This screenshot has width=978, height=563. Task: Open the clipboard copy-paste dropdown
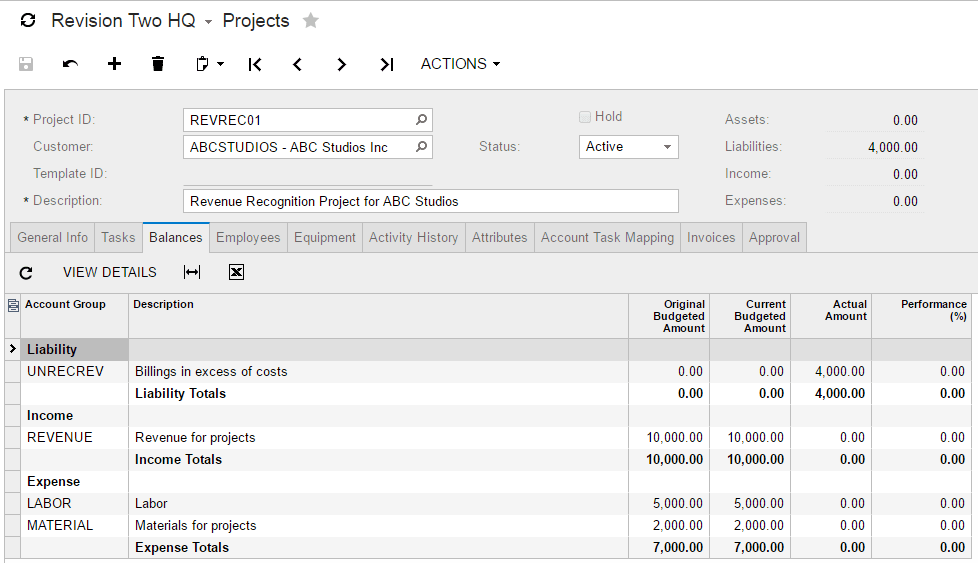[x=210, y=64]
